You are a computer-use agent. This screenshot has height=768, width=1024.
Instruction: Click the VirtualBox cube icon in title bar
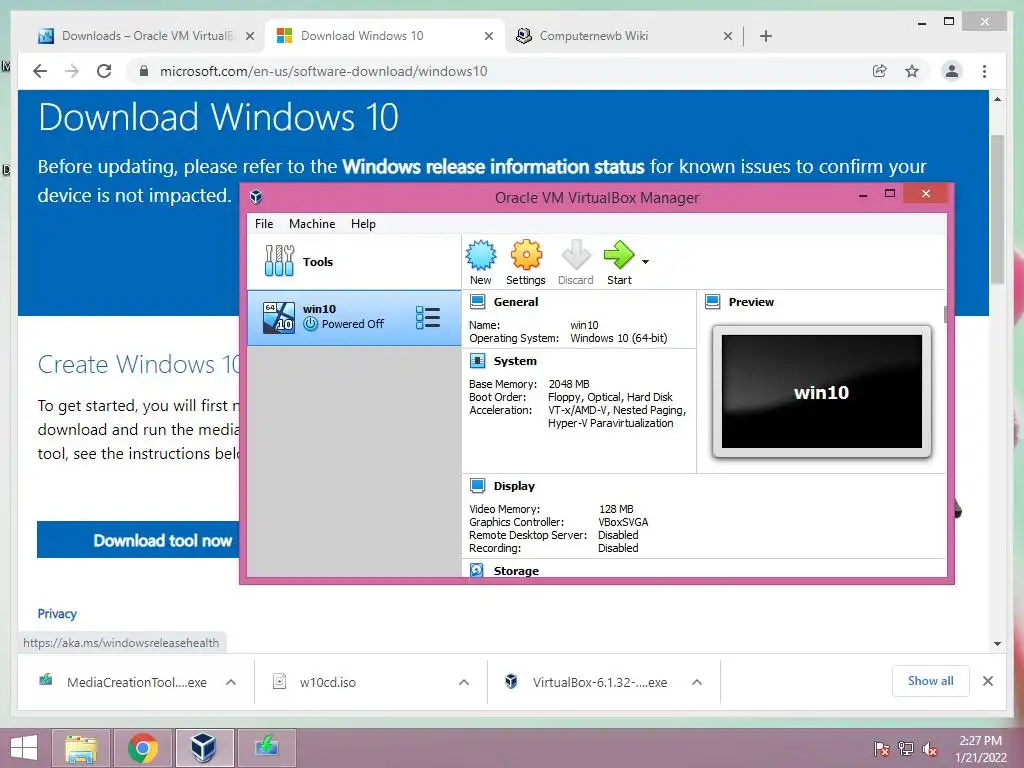257,197
